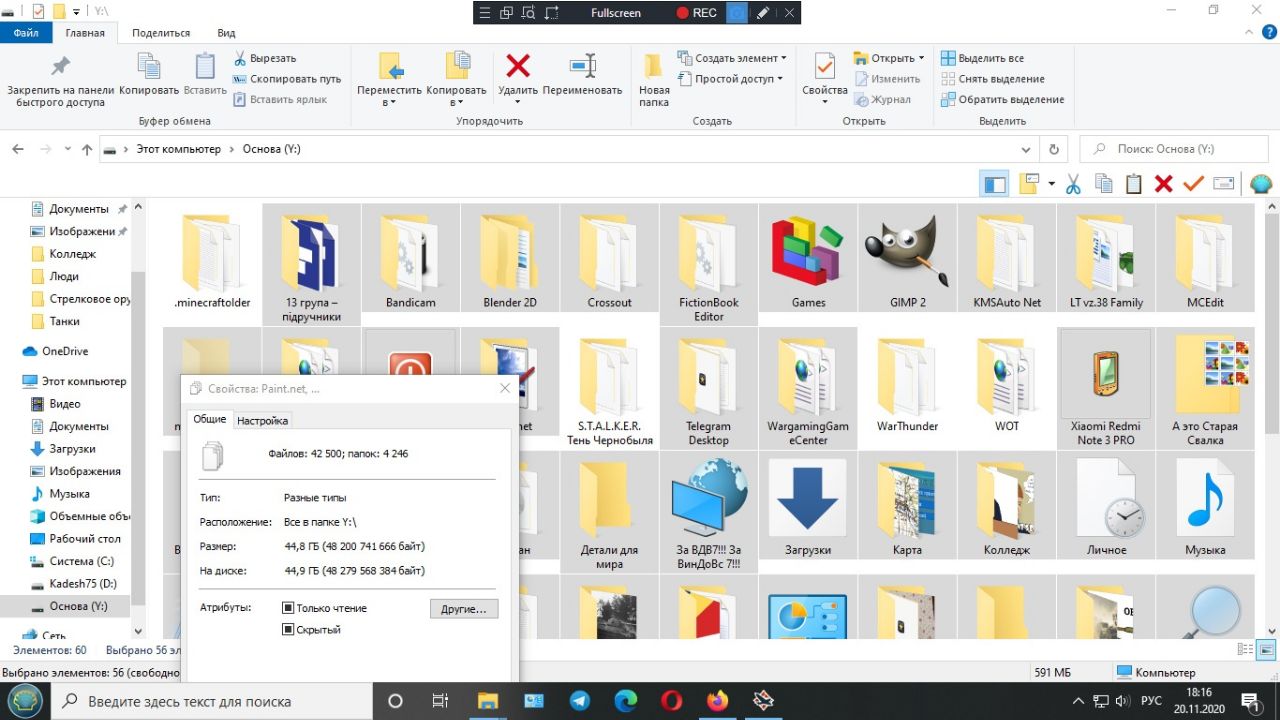Select the Telegram Desktop folder

[708, 390]
